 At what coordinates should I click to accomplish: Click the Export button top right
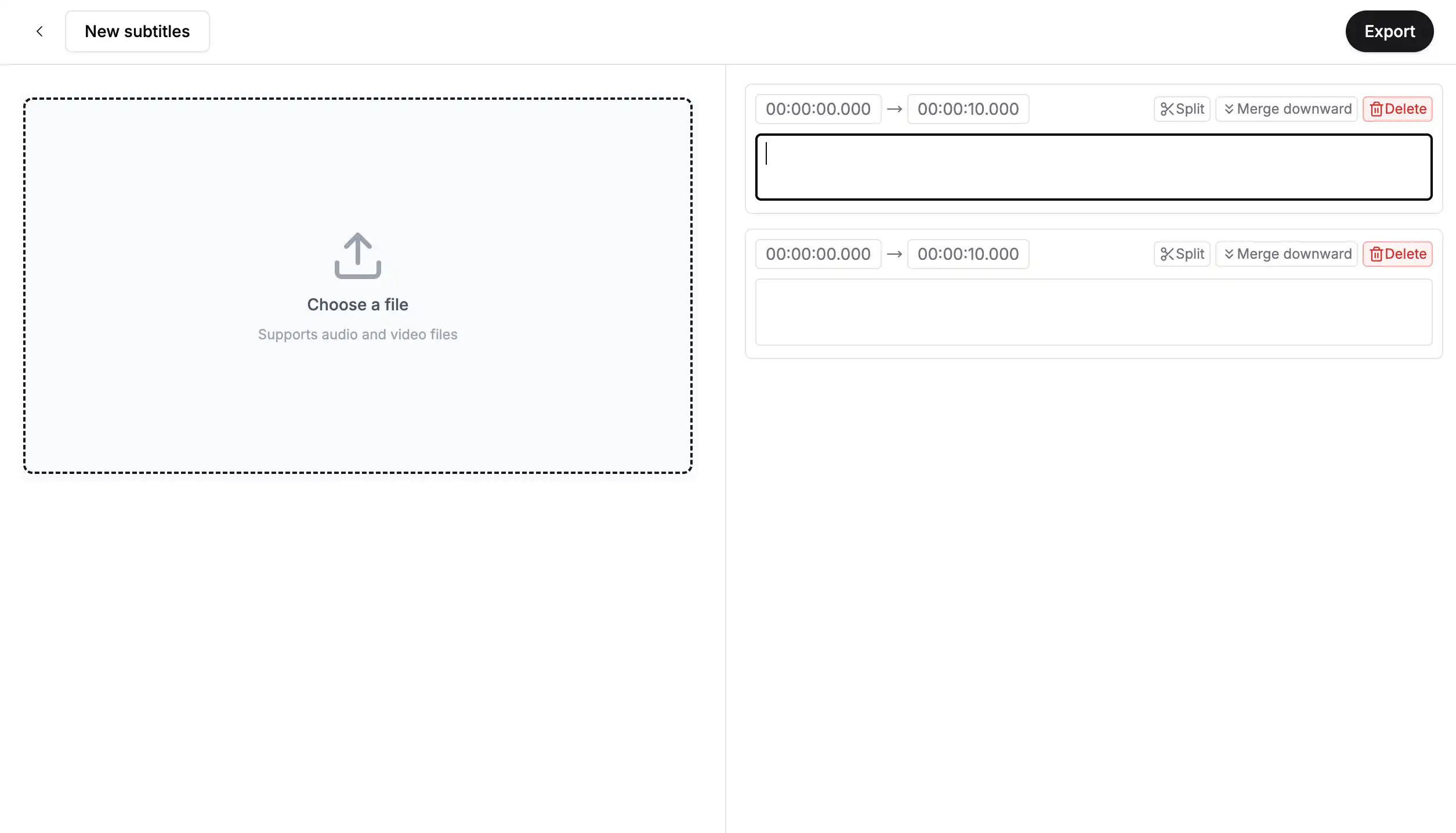[1389, 31]
